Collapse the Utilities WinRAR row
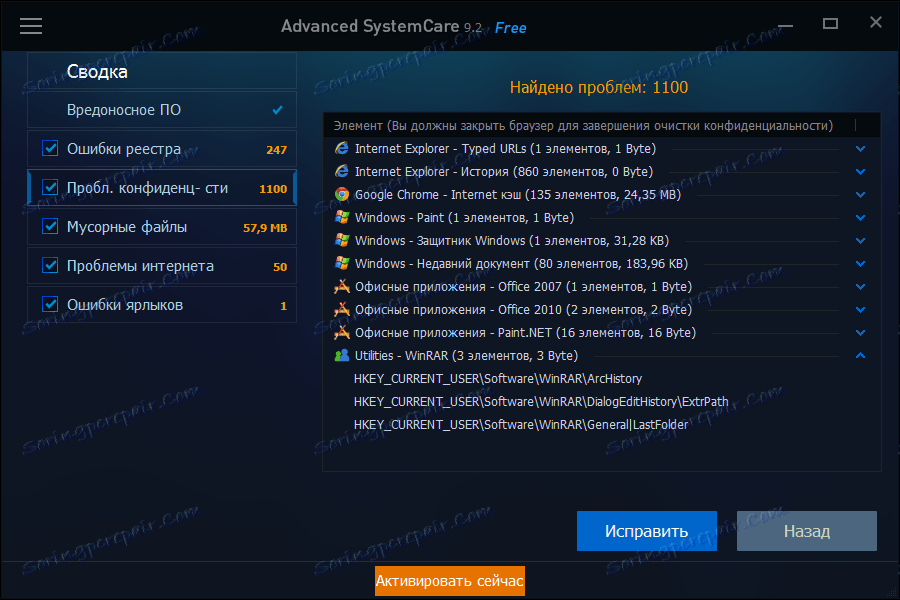Viewport: 900px width, 600px height. [x=860, y=355]
